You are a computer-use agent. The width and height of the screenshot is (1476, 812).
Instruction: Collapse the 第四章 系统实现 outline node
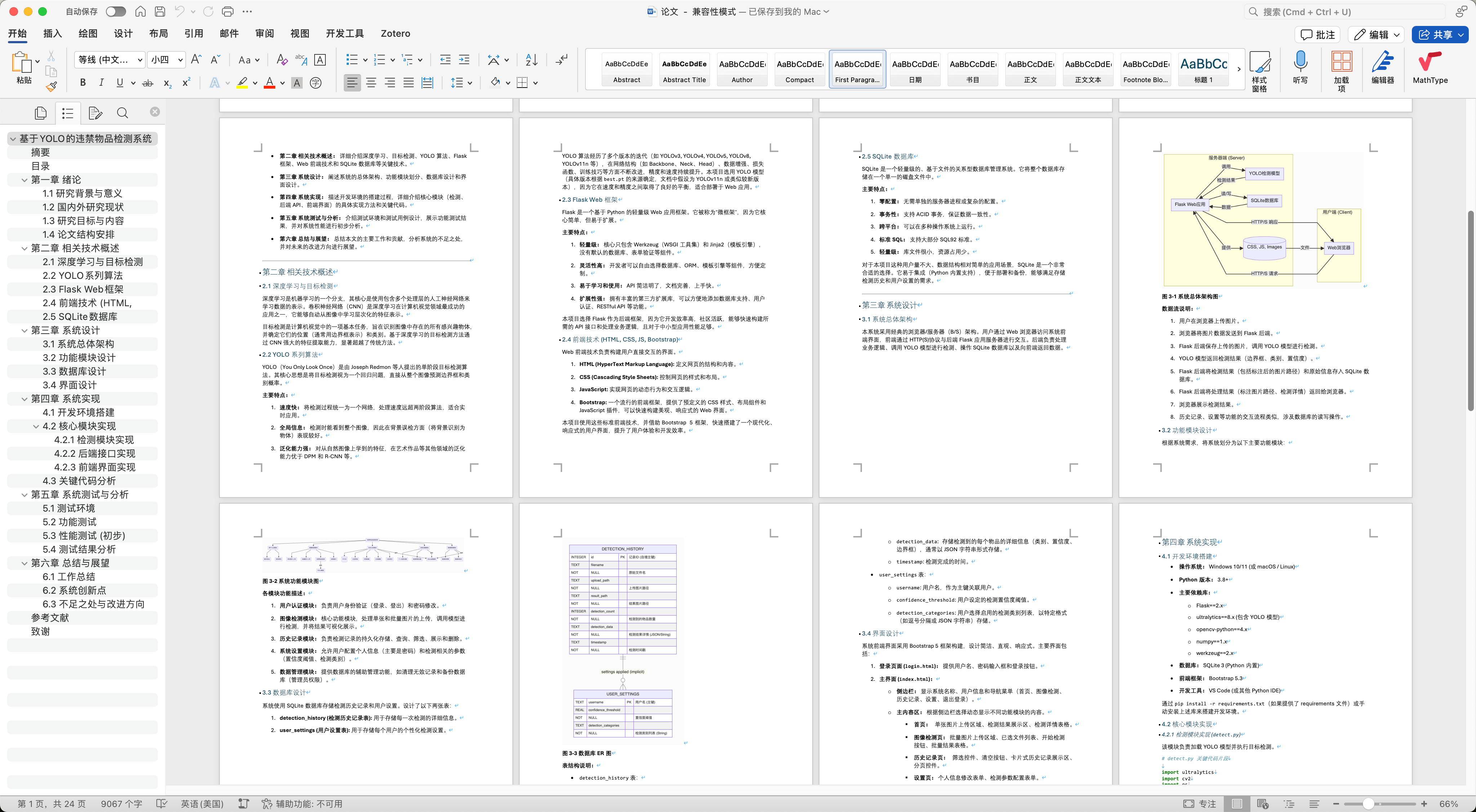24,398
